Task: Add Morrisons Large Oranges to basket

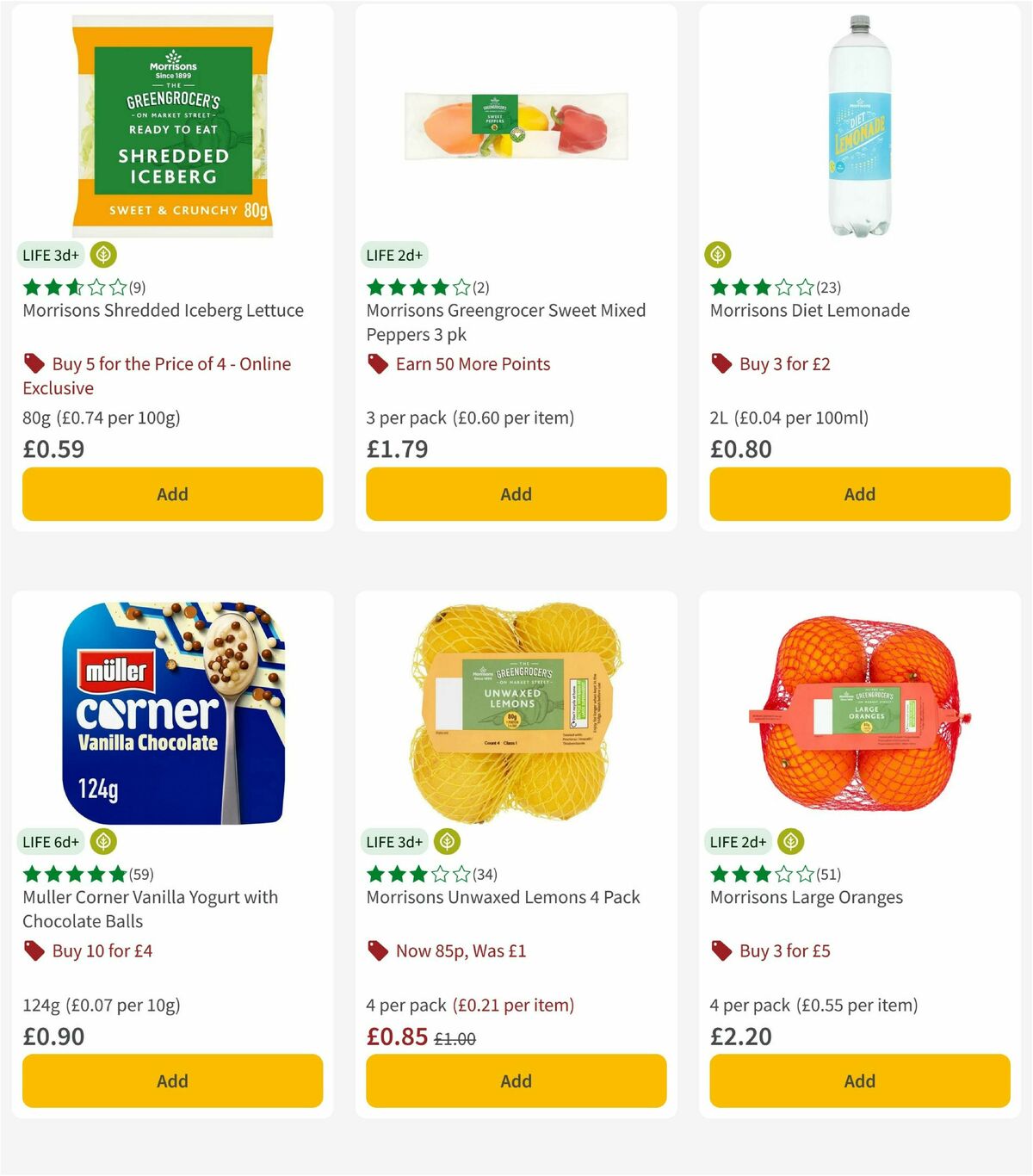Action: (859, 1081)
